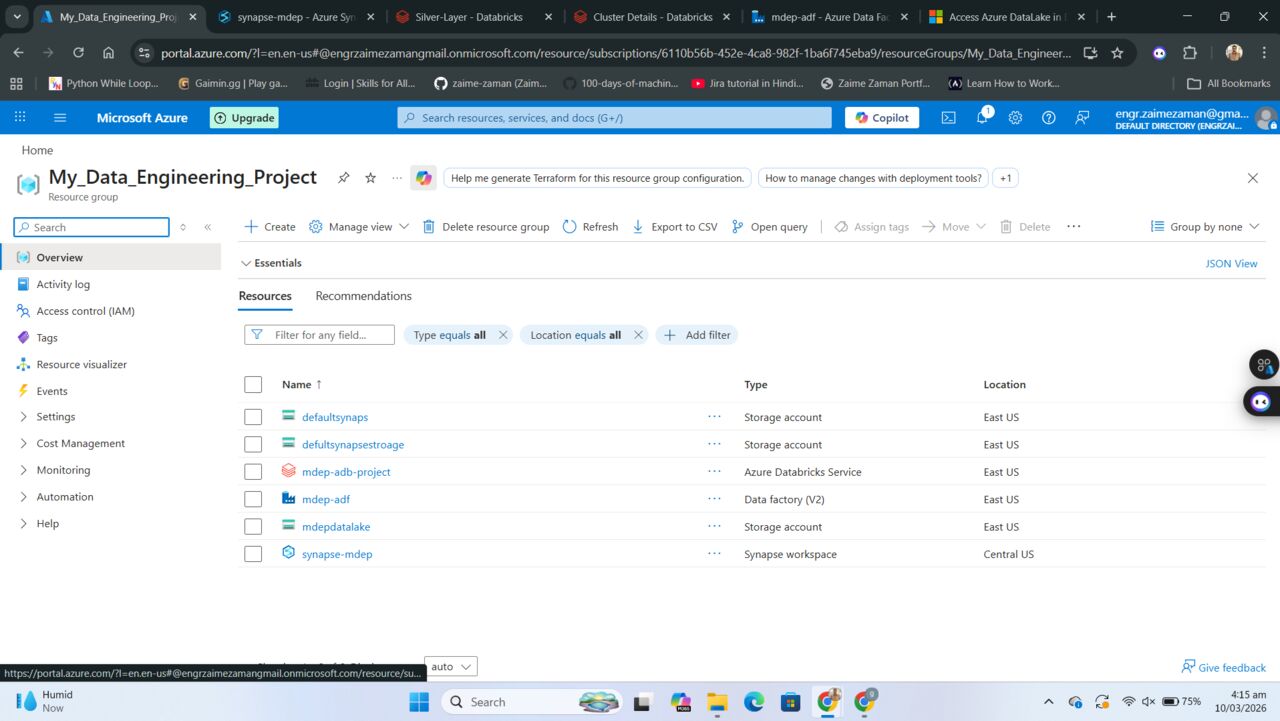Image resolution: width=1280 pixels, height=721 pixels.
Task: Open more options for mdepdatalake row
Action: [x=714, y=527]
